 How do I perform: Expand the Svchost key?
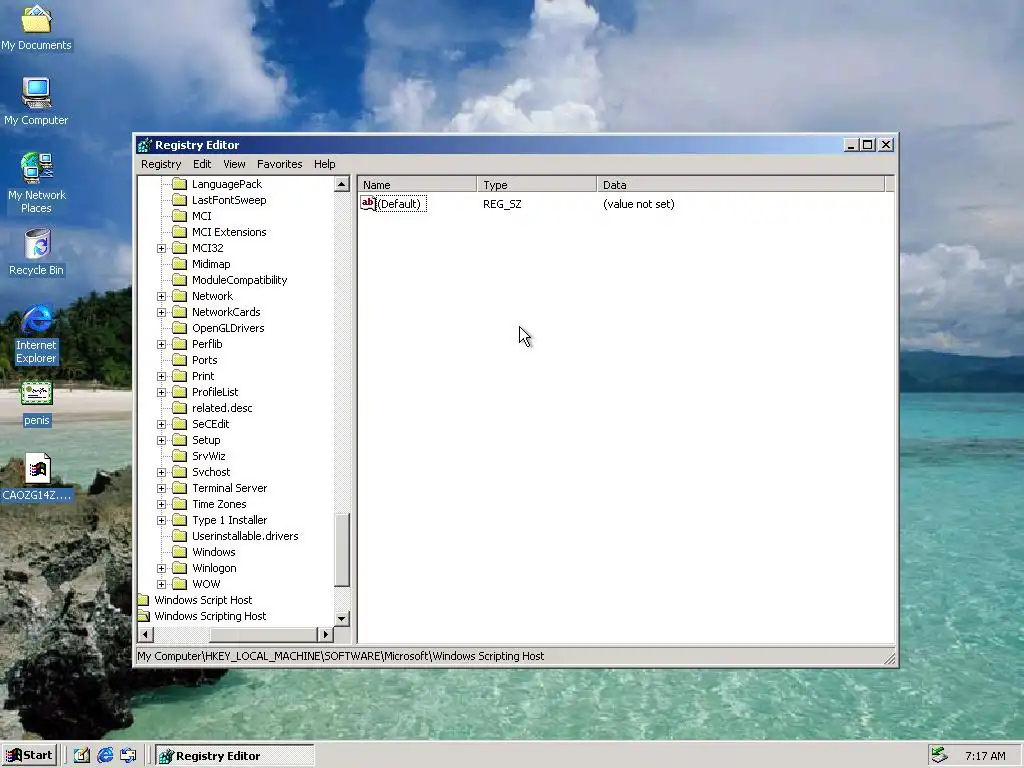161,472
